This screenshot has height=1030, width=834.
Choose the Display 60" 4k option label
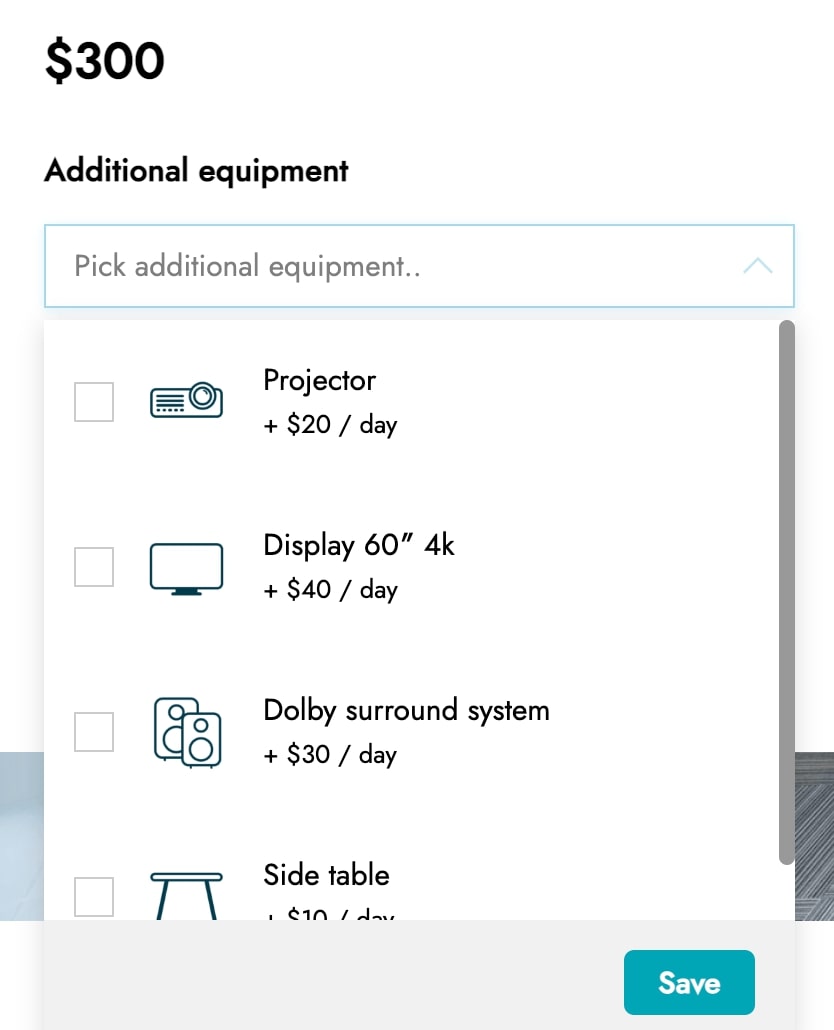pyautogui.click(x=359, y=546)
